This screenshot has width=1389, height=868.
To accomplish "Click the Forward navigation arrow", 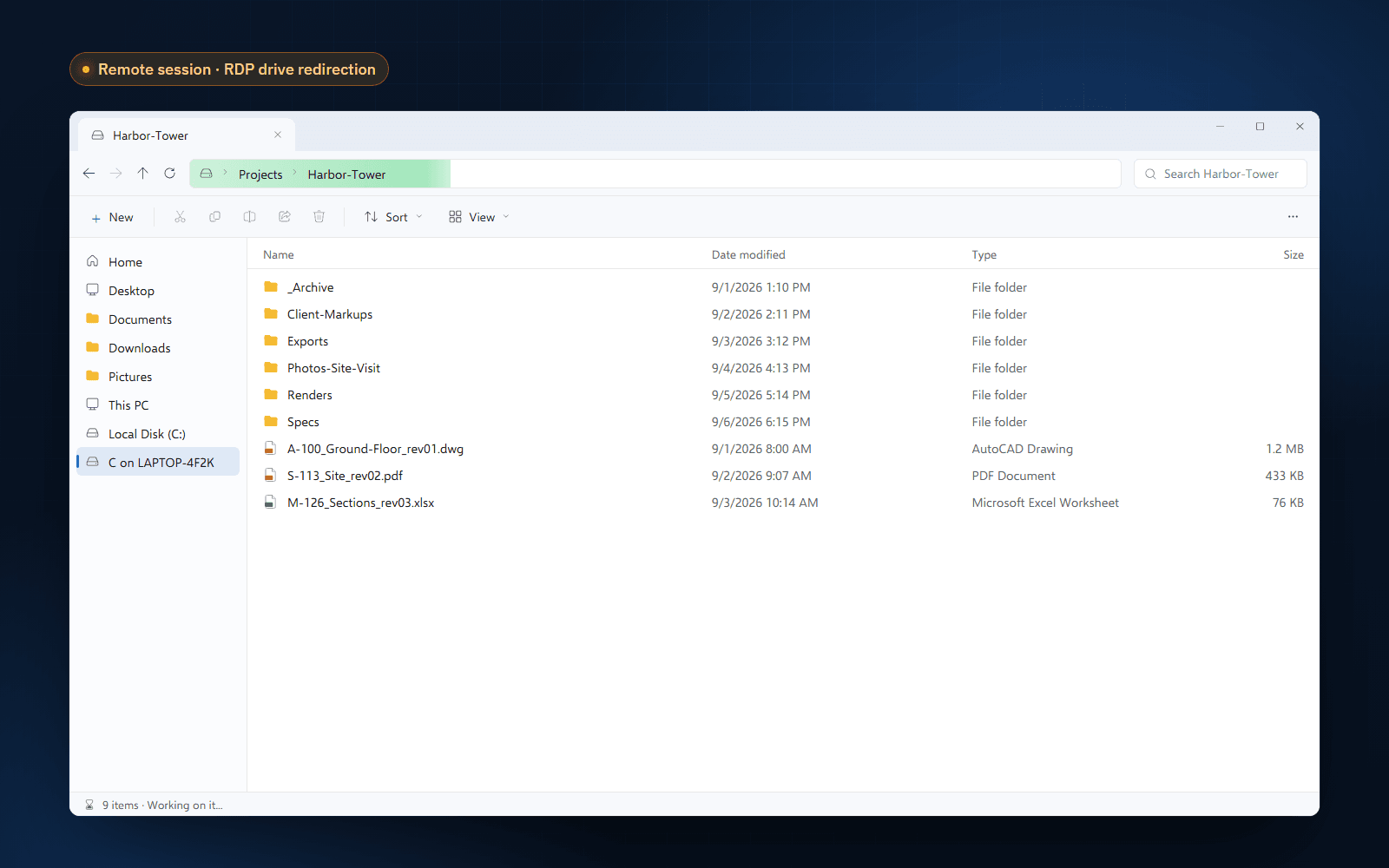I will [116, 174].
